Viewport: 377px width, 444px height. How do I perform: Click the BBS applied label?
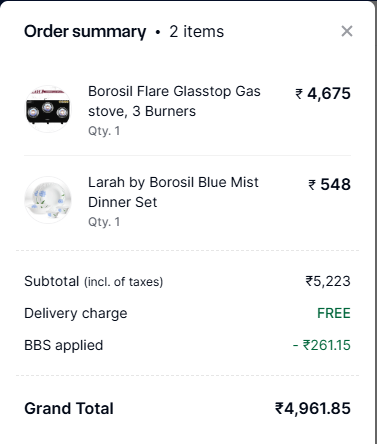pos(64,345)
